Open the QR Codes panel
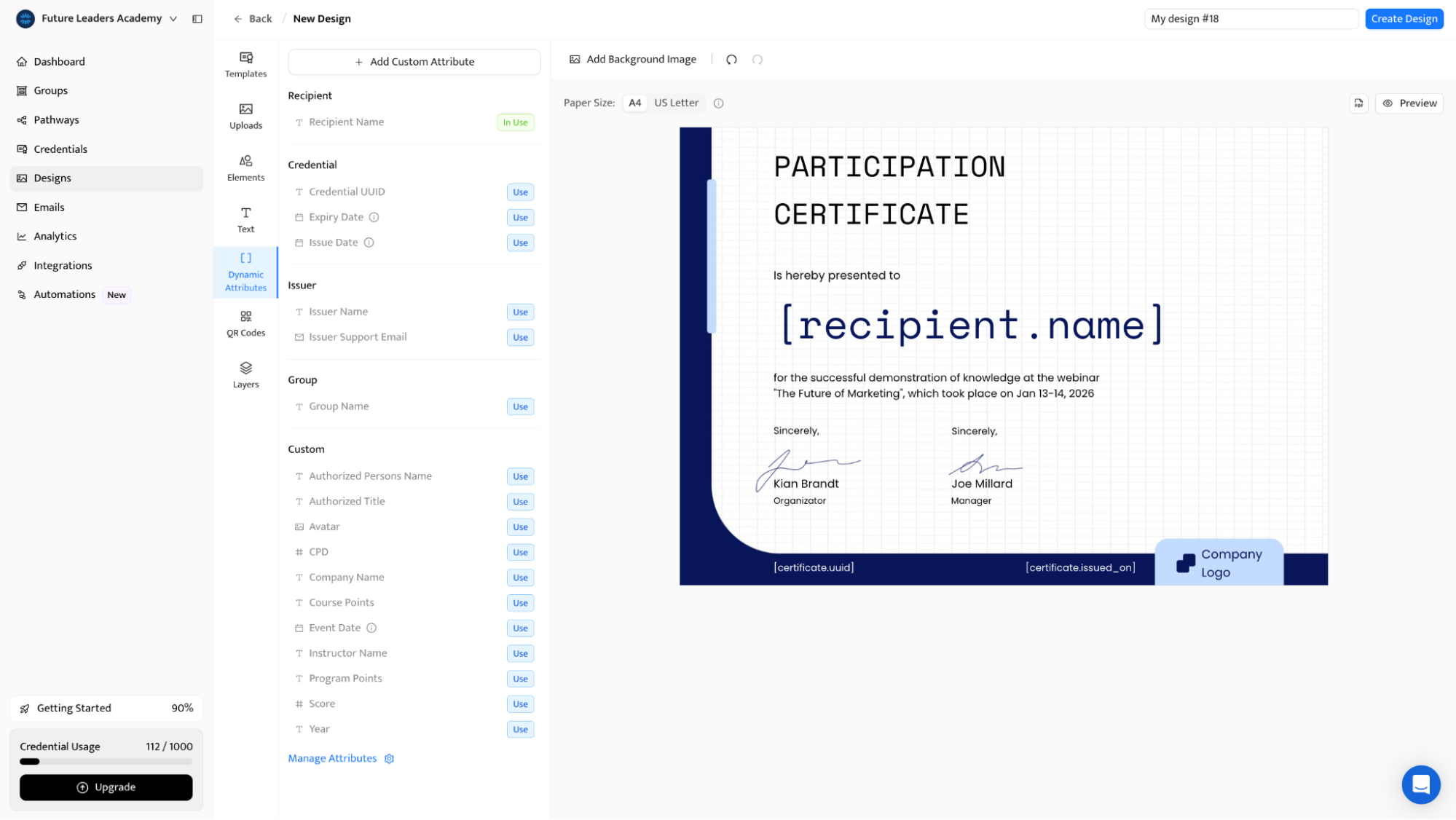The width and height of the screenshot is (1456, 820). [x=245, y=323]
